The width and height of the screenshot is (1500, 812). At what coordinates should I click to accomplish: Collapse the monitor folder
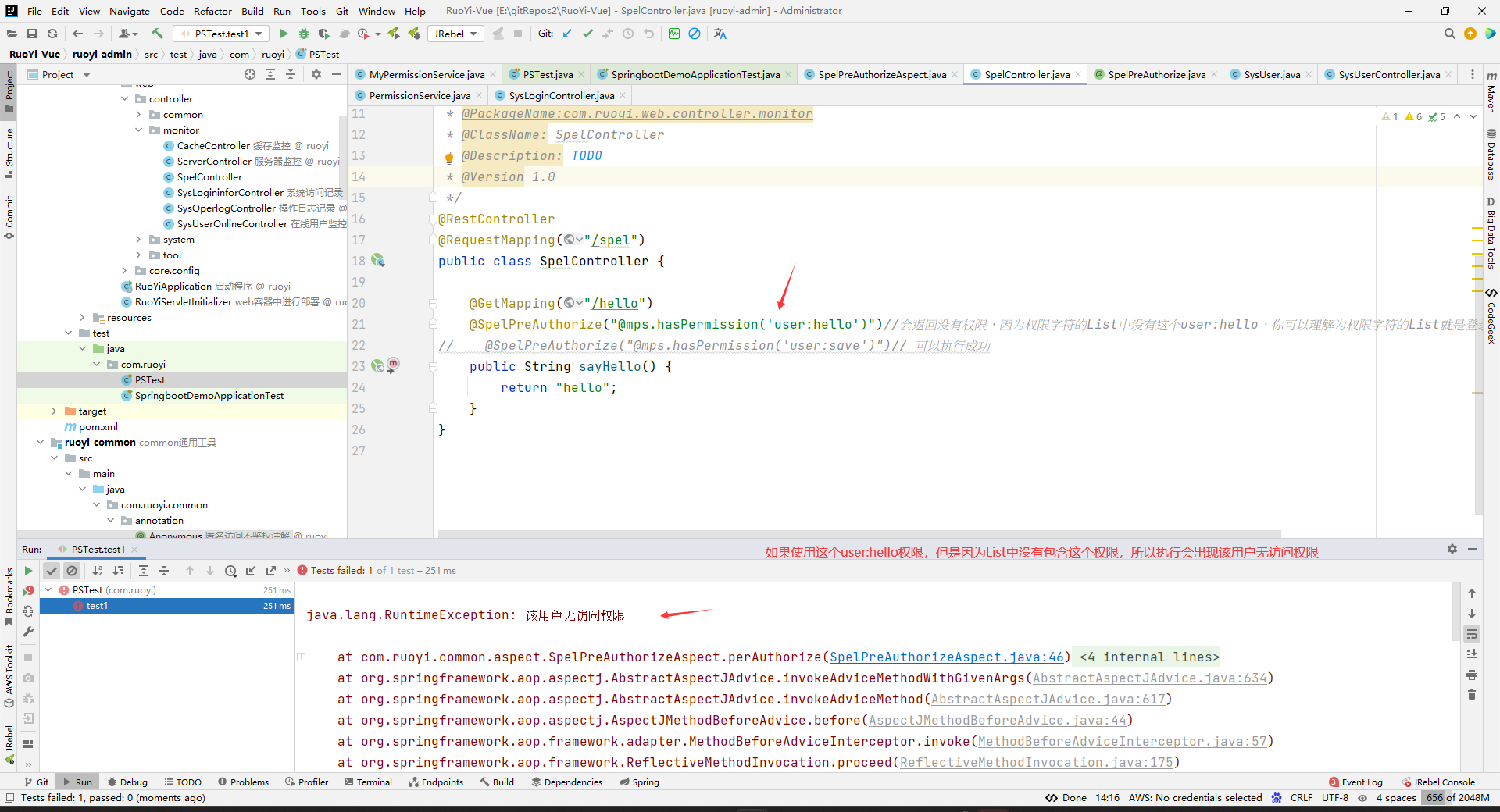pyautogui.click(x=139, y=130)
